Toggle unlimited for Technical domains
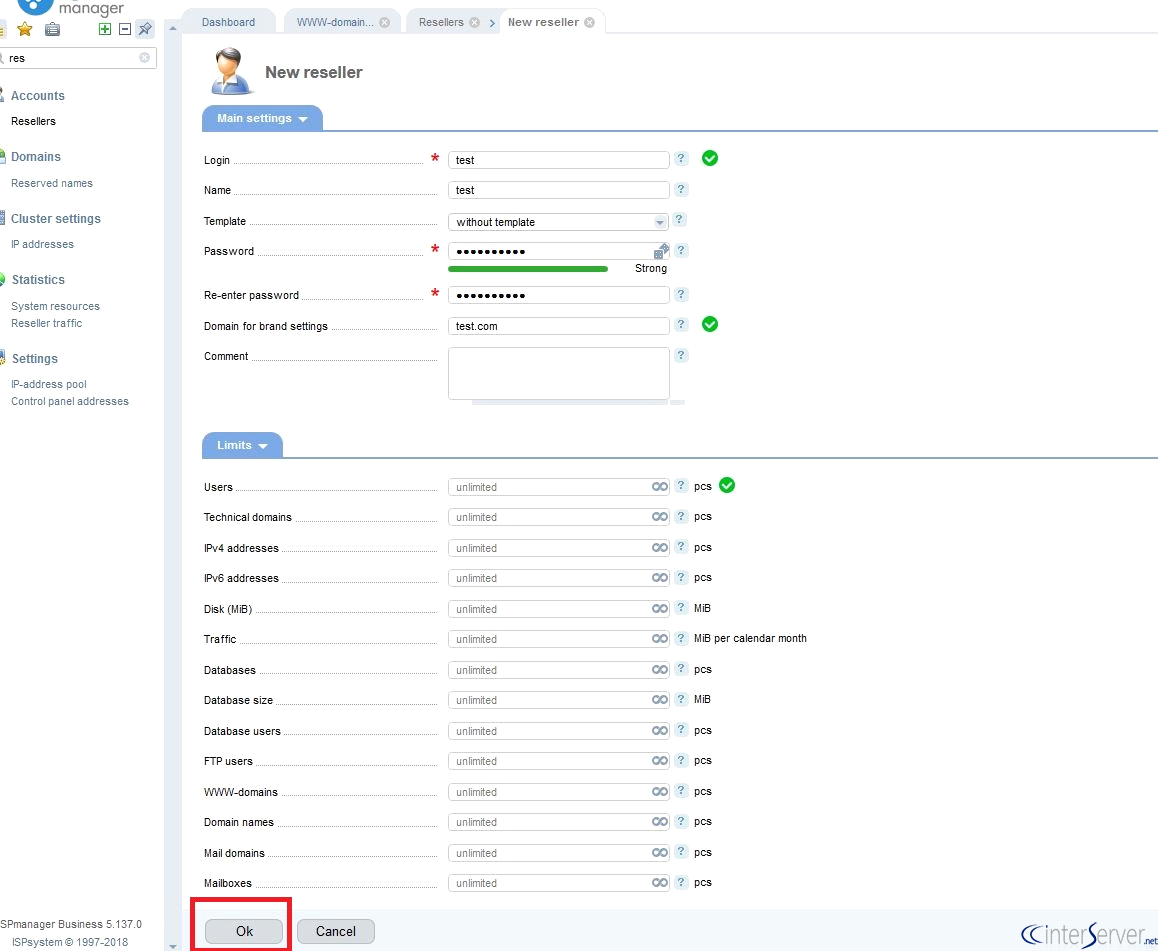1158x951 pixels. coord(659,517)
